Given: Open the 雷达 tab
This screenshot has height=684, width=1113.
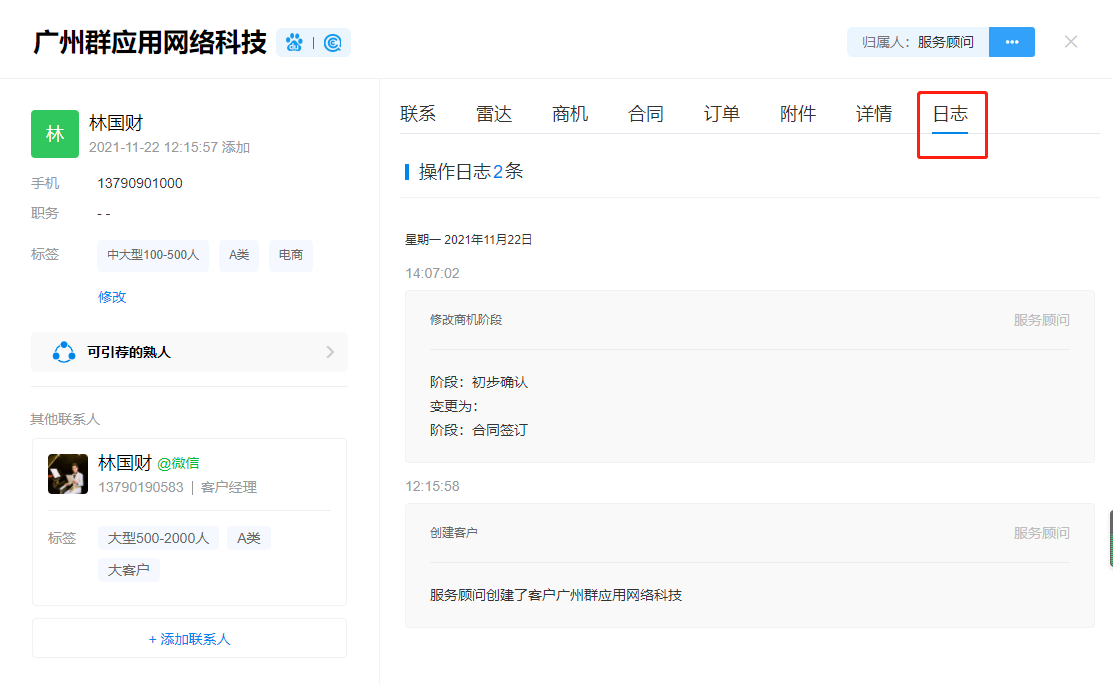Looking at the screenshot, I should point(494,114).
